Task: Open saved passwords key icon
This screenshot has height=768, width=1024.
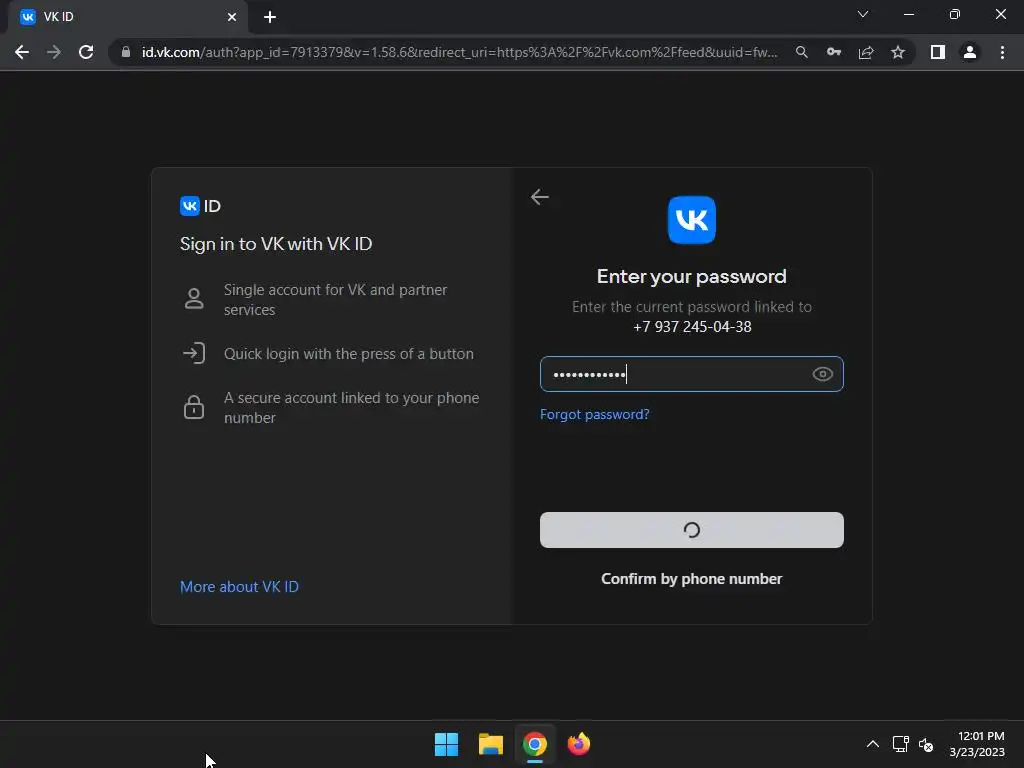Action: (x=834, y=52)
